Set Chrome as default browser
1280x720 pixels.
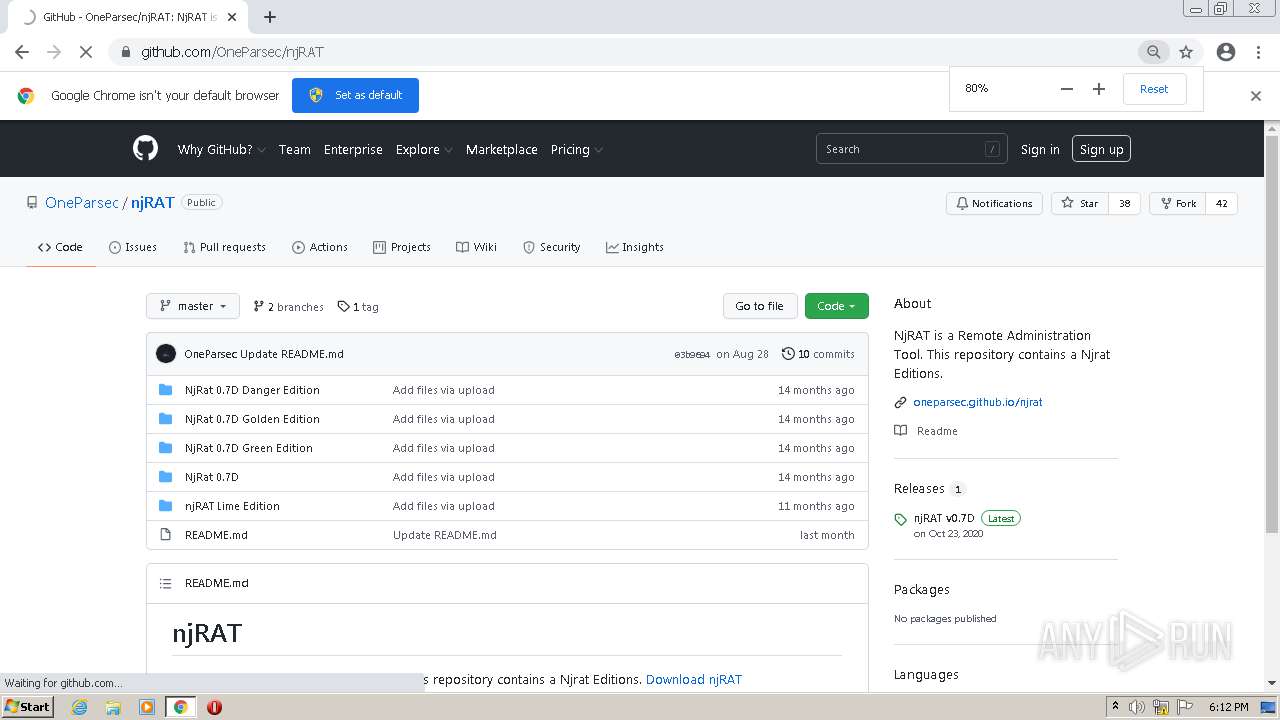355,95
